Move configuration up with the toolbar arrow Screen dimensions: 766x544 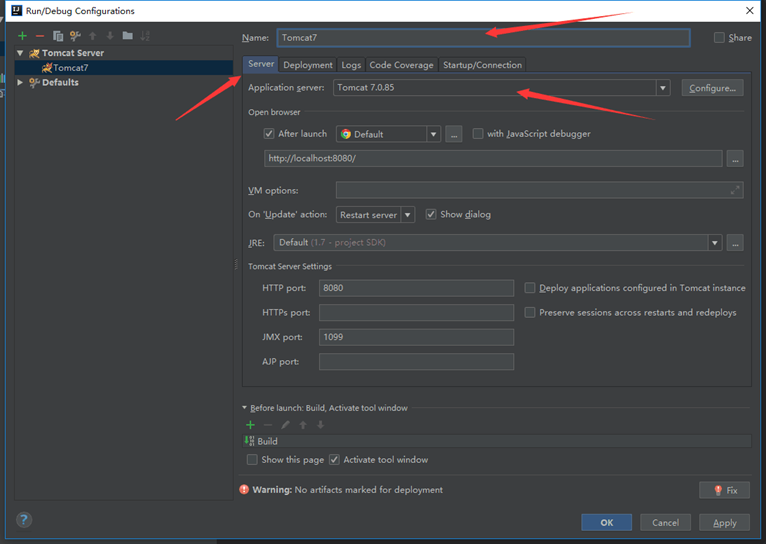93,36
